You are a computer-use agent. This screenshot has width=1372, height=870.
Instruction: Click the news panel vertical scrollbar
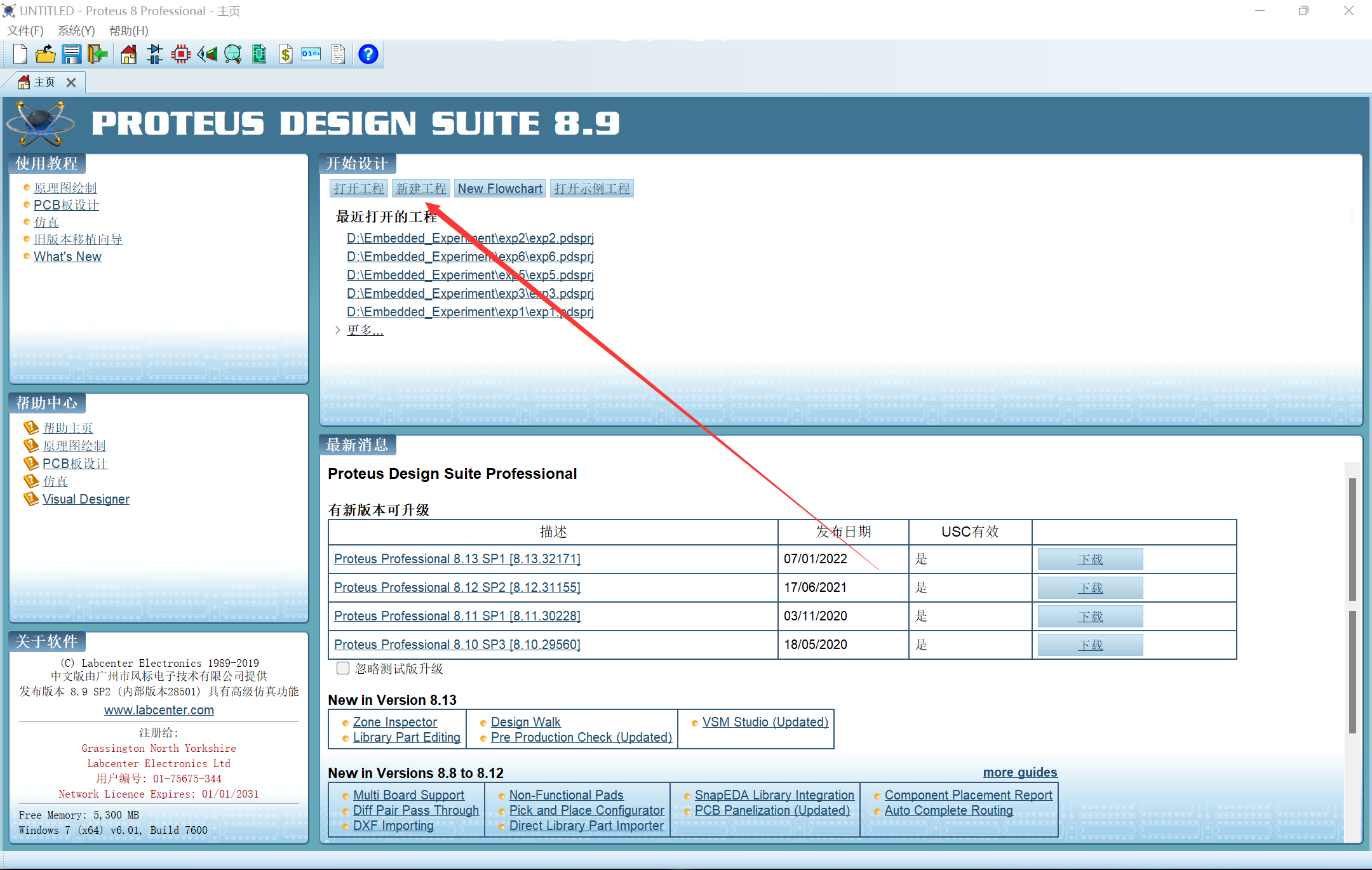1352,539
